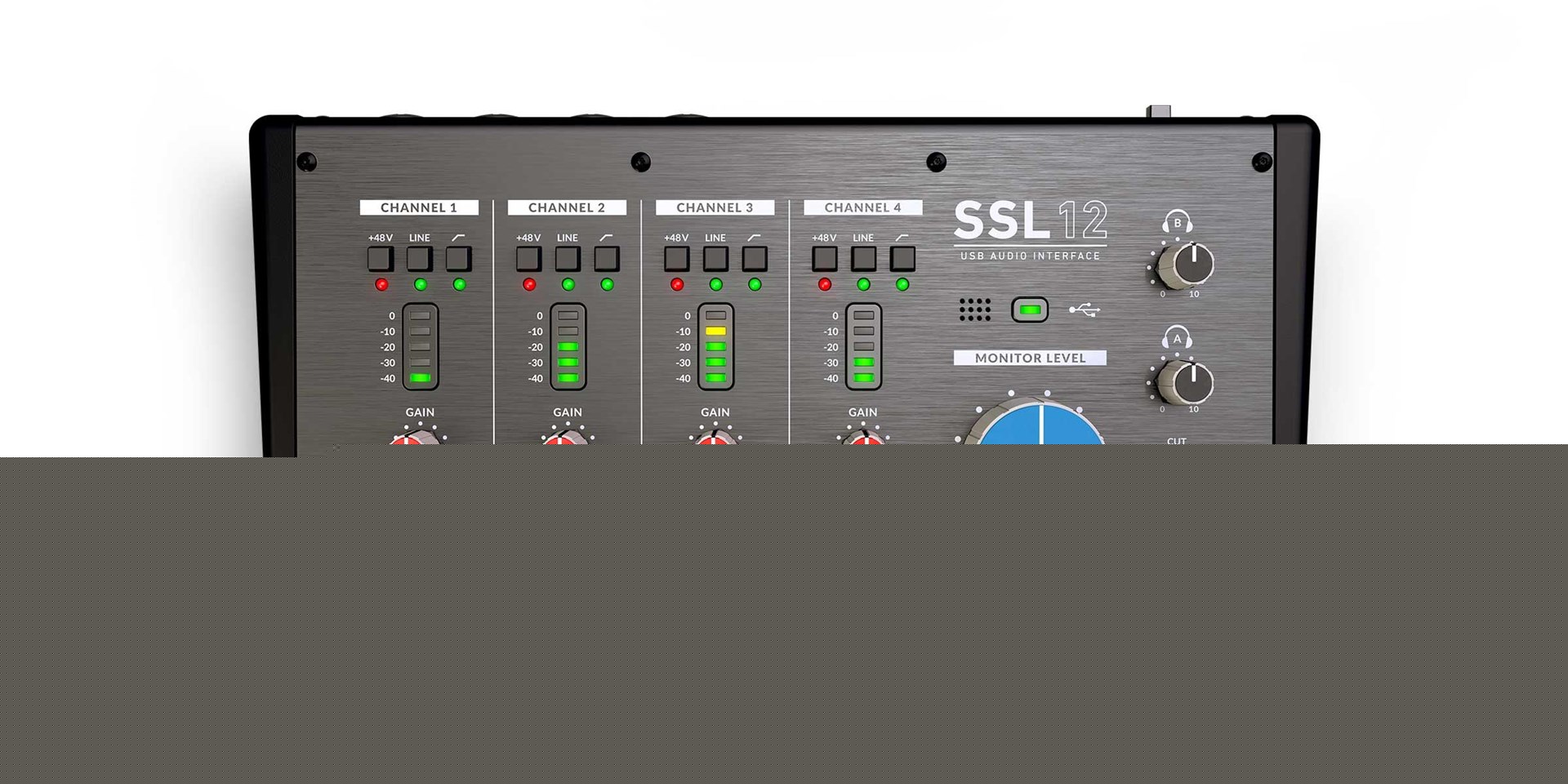
Task: Toggle the +48V button on Channel 3
Action: click(676, 259)
